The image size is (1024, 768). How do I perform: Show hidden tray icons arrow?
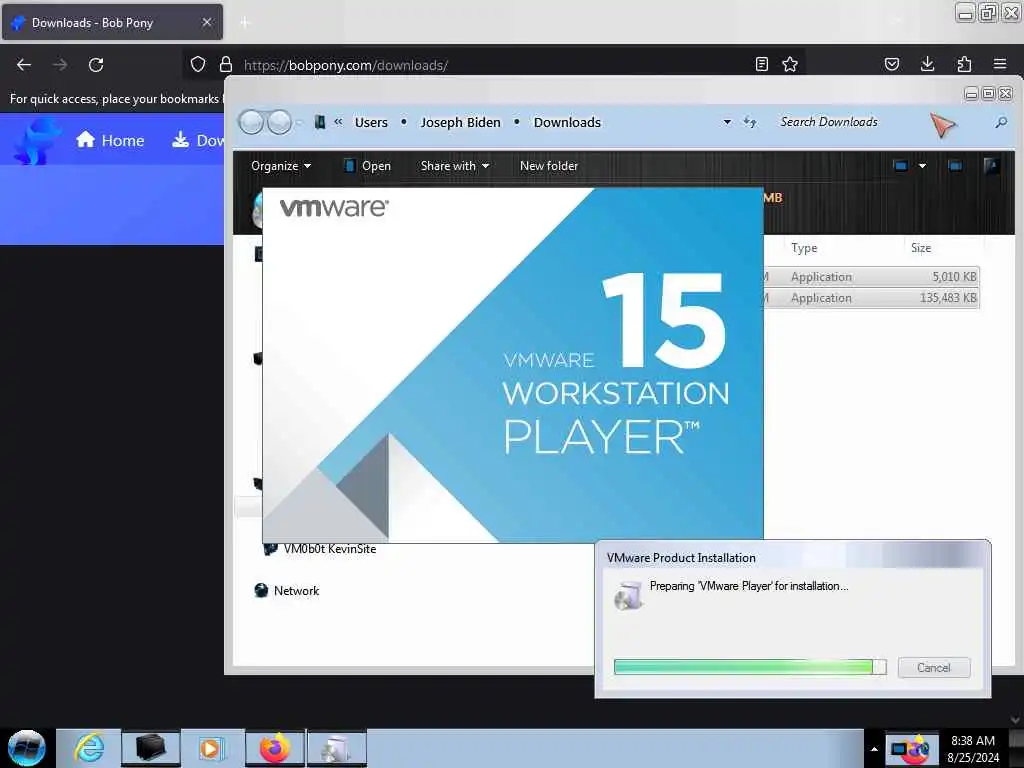click(874, 749)
